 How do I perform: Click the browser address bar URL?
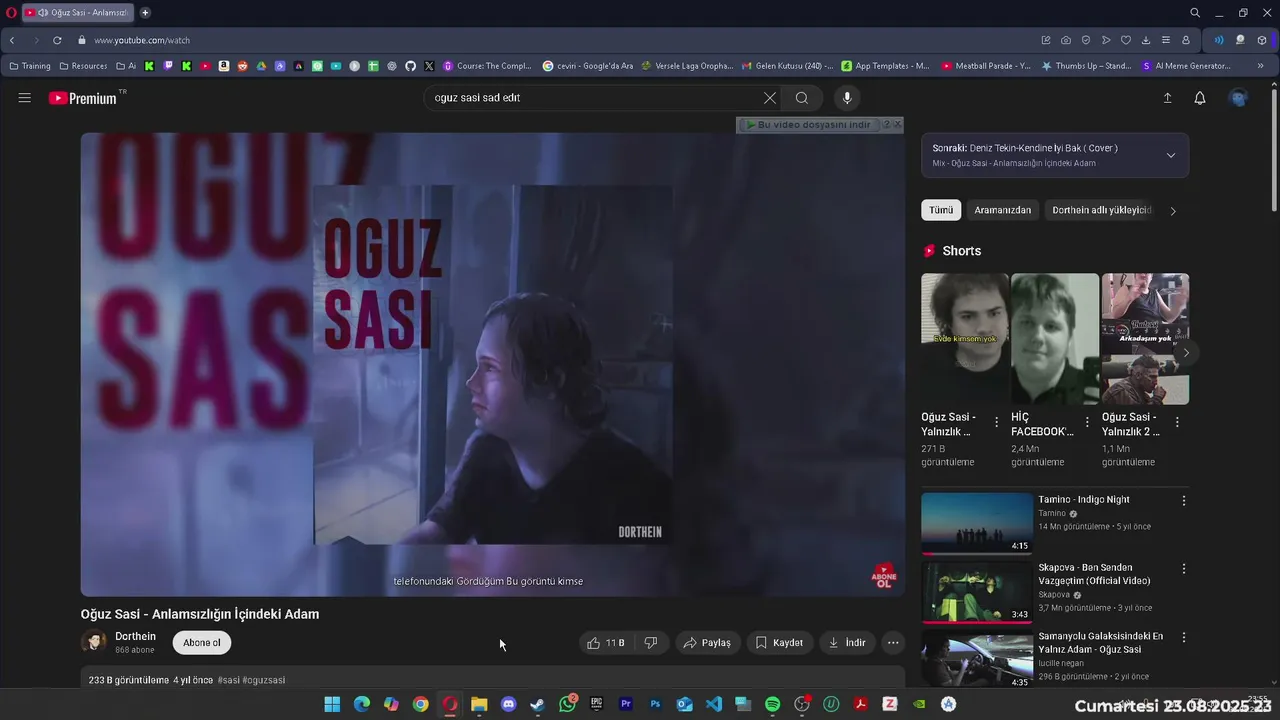[x=142, y=40]
